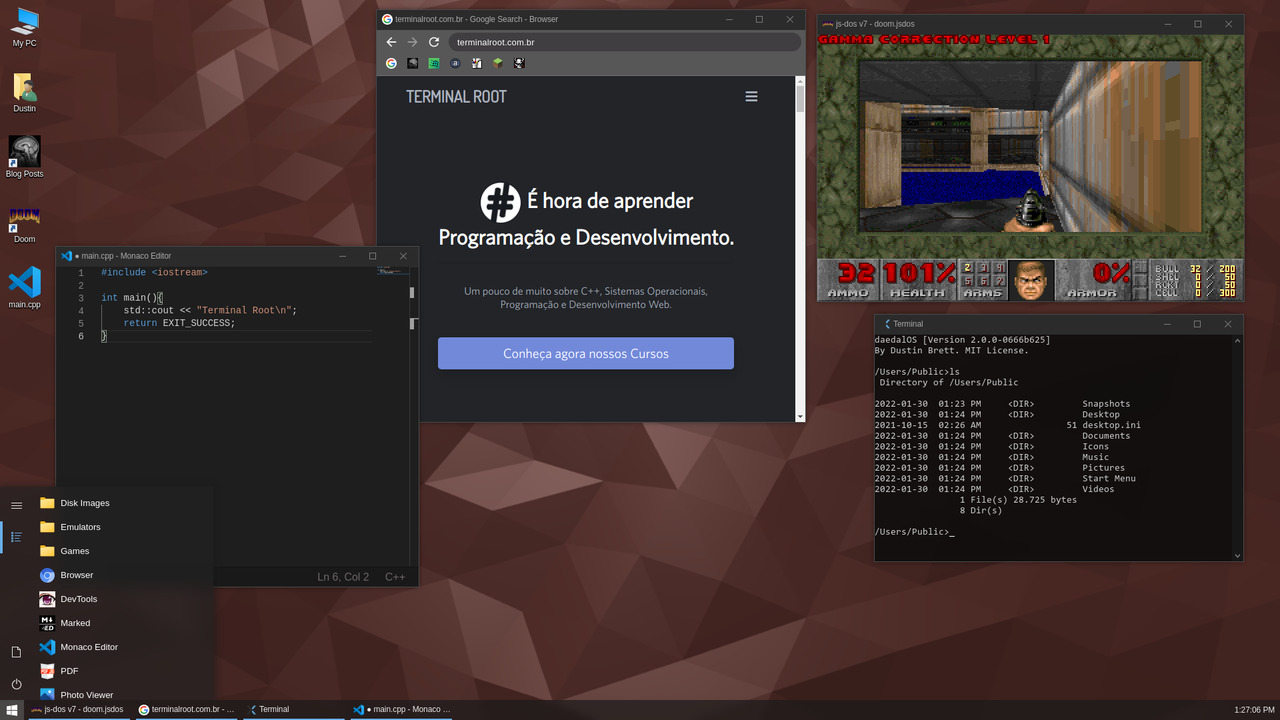The height and width of the screenshot is (720, 1280).
Task: Switch to js-dos doom.jsdos taskbar entry
Action: (78, 710)
